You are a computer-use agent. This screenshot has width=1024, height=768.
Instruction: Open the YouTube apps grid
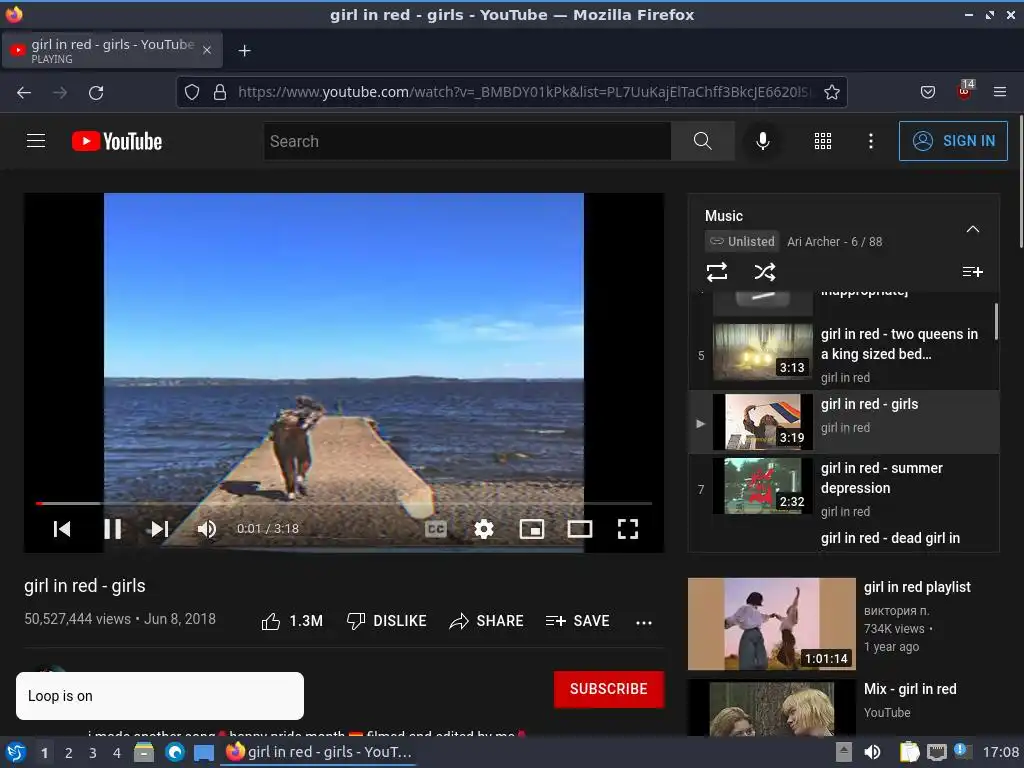click(823, 141)
